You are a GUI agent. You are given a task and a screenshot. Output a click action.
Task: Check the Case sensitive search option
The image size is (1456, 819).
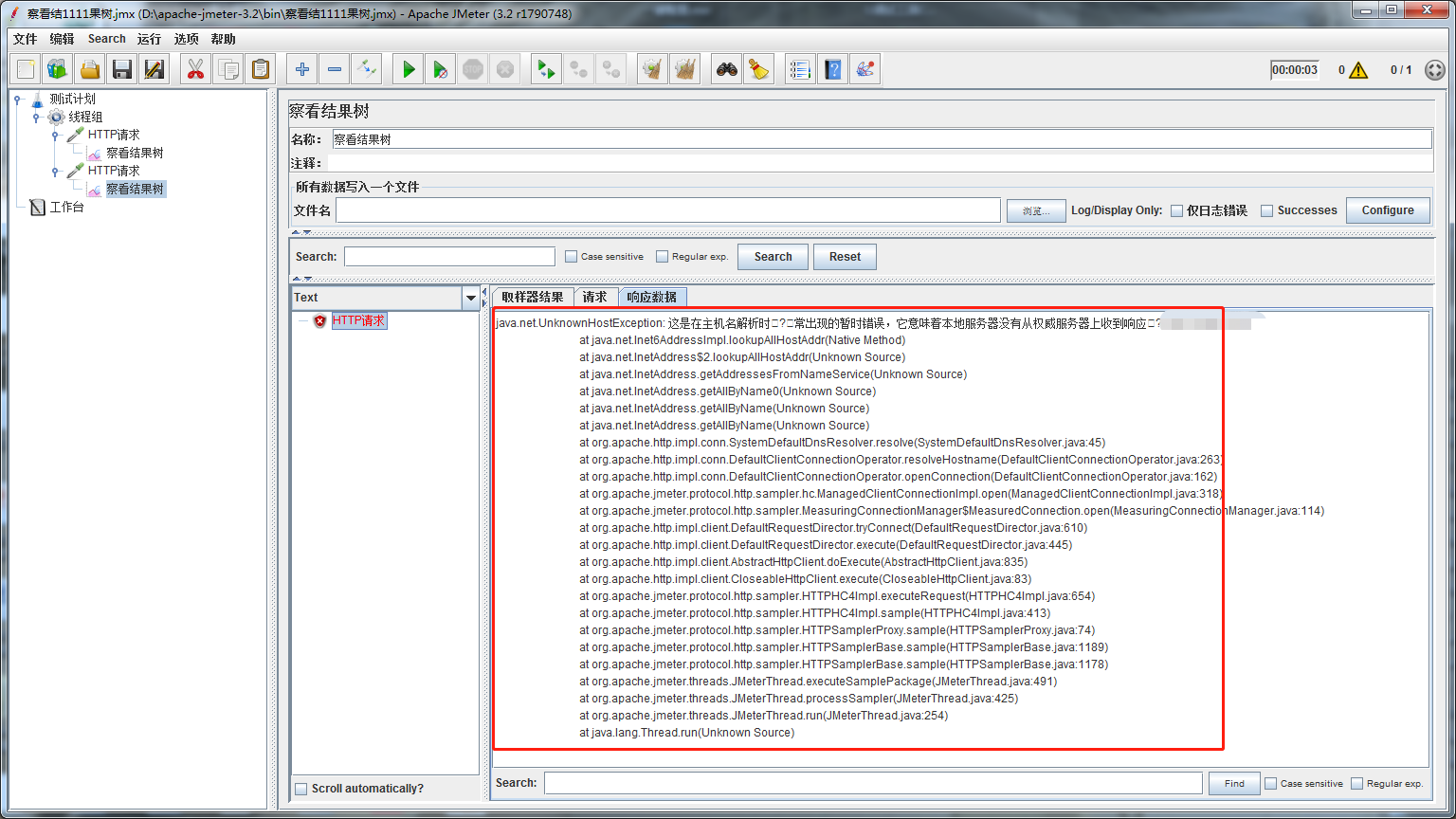click(x=571, y=256)
